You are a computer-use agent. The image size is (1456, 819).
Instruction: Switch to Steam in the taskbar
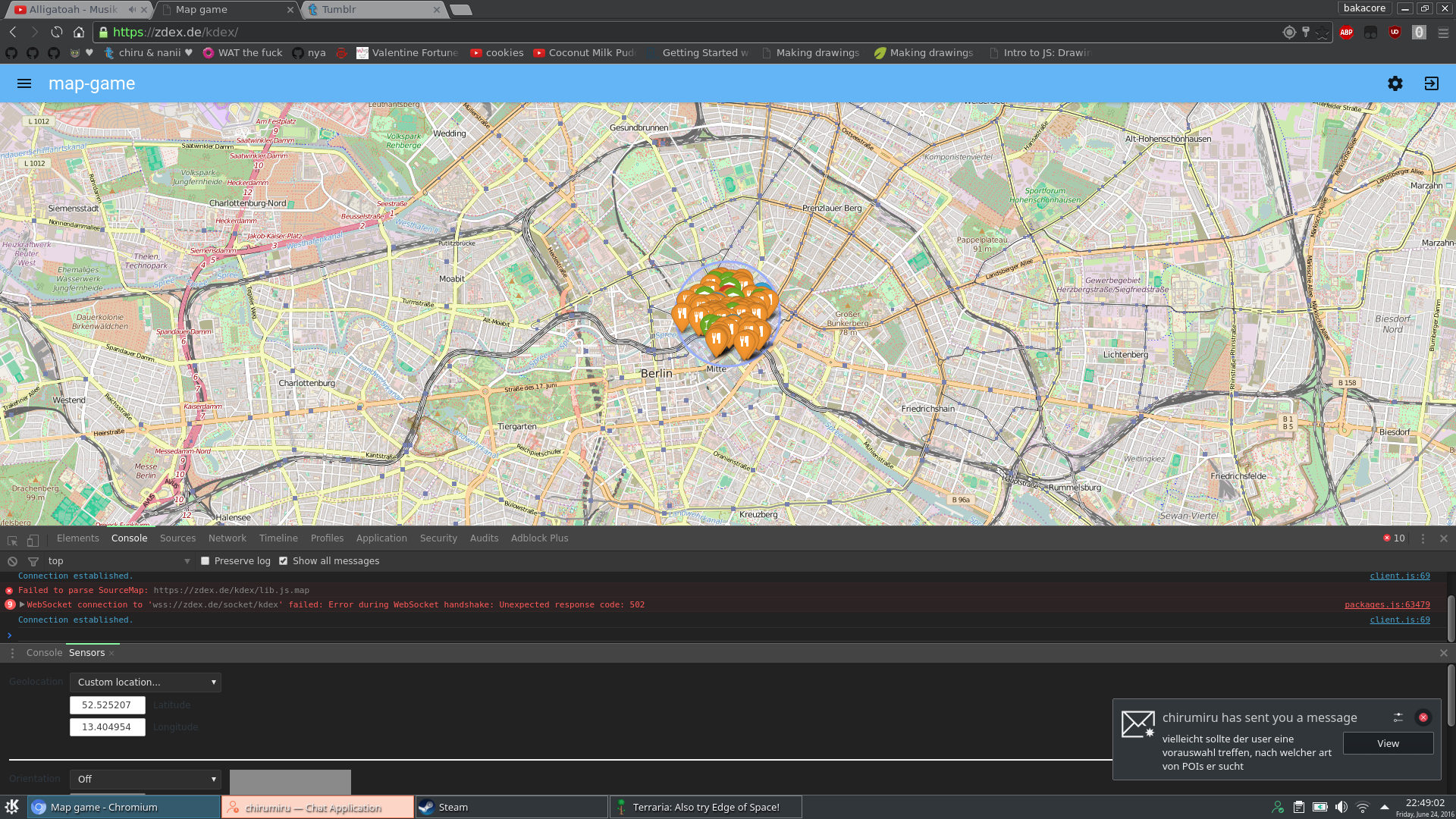[x=511, y=807]
